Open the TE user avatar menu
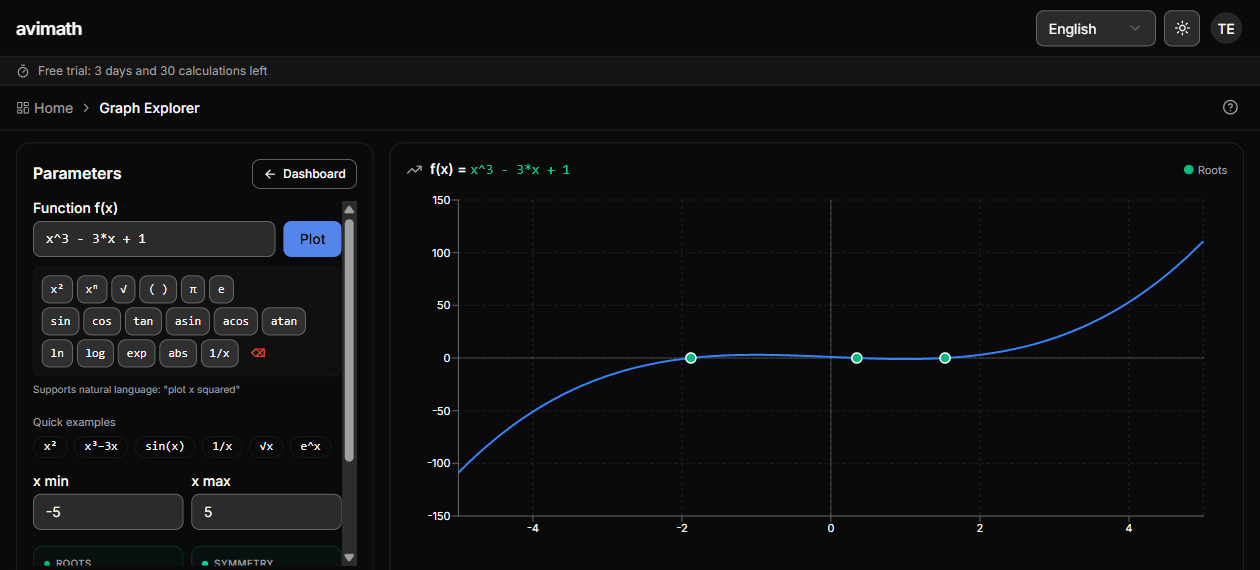 (1226, 28)
